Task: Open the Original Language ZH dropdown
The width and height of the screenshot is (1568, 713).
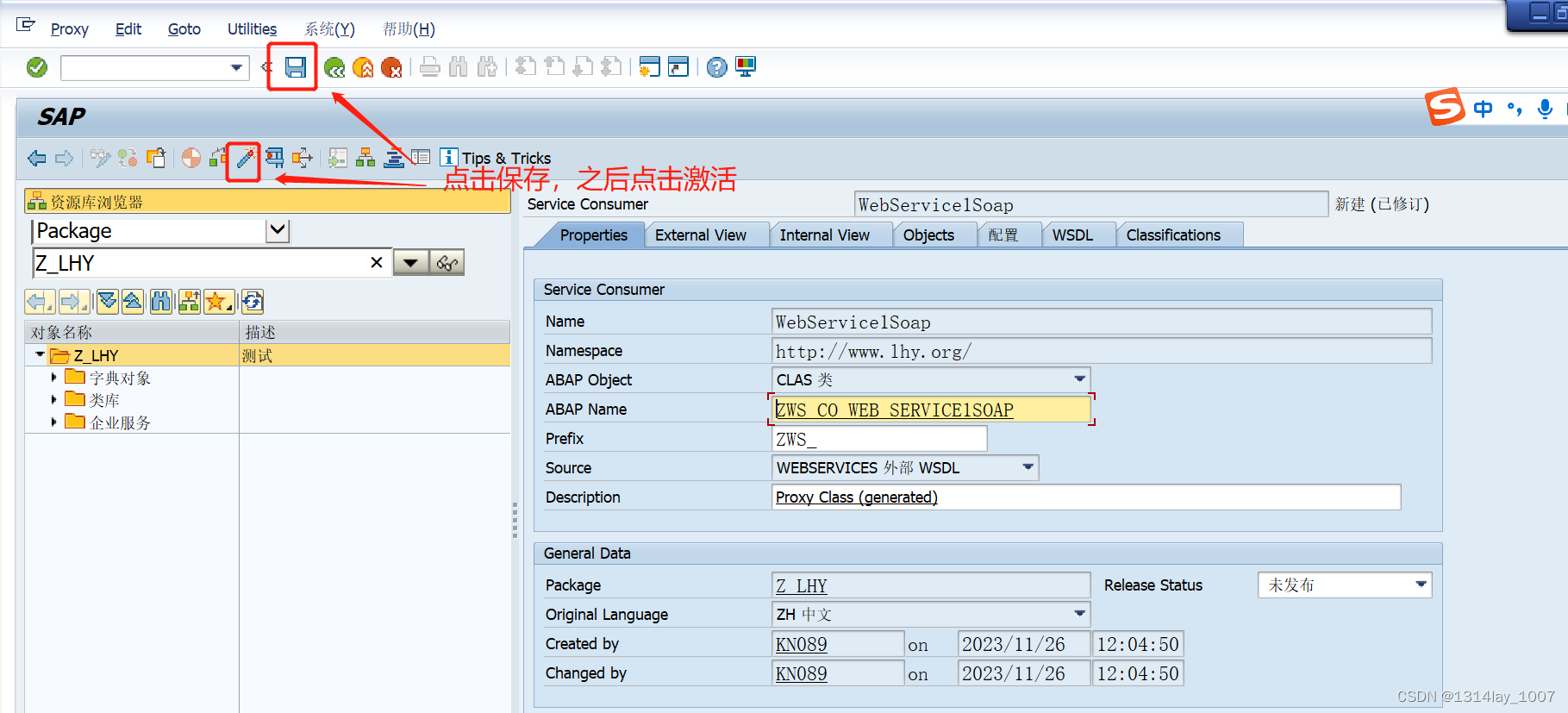Action: 1079,614
